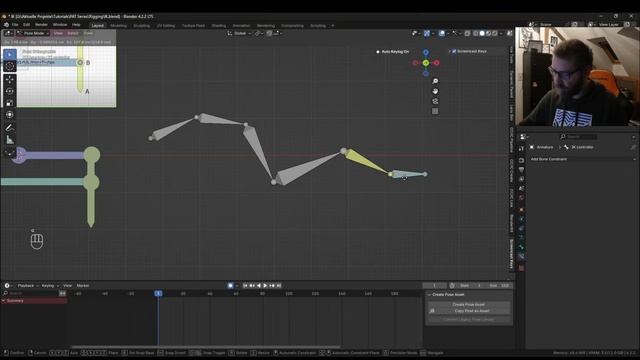Toggle pin icon in properties breadcrumb
The image size is (640, 360).
pos(633,147)
